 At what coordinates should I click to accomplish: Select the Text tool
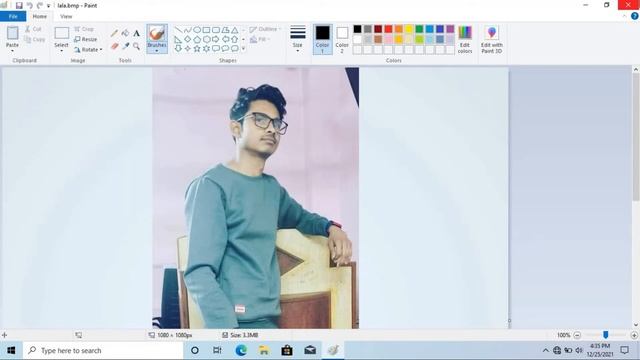[x=136, y=33]
